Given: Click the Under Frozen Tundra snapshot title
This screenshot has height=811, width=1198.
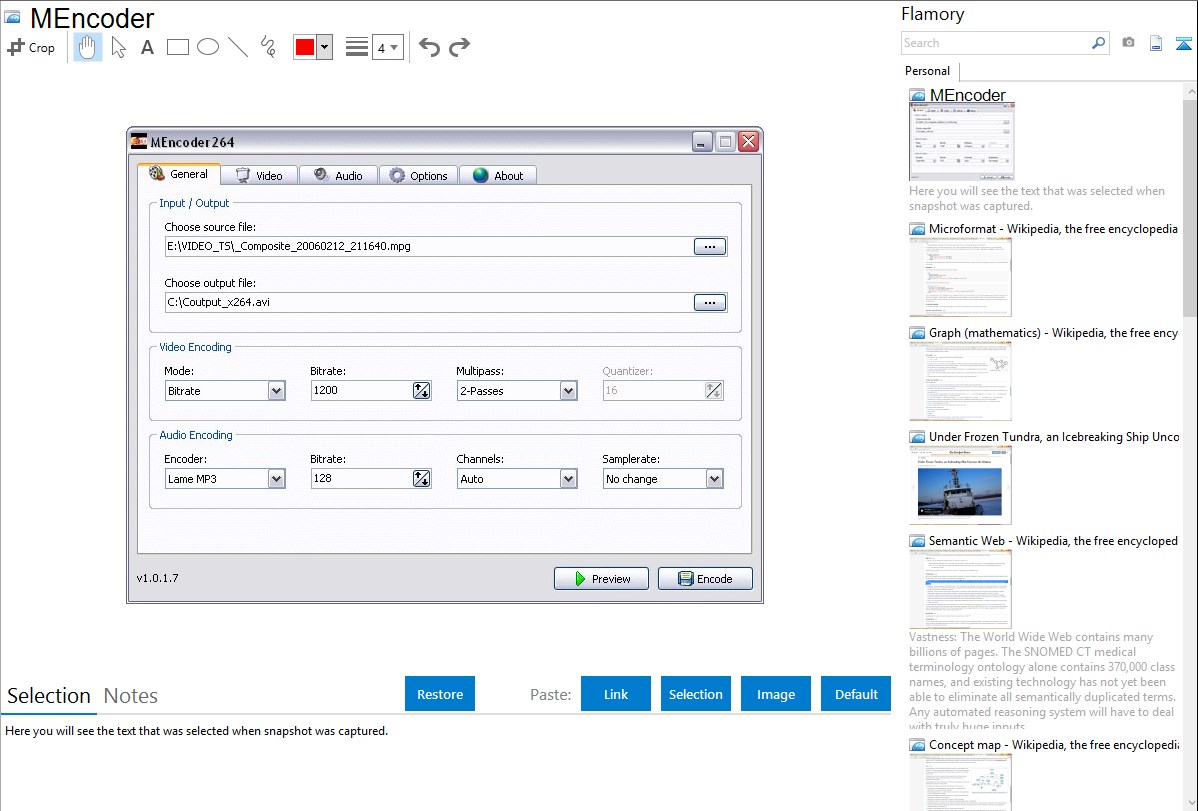Looking at the screenshot, I should tap(1054, 436).
